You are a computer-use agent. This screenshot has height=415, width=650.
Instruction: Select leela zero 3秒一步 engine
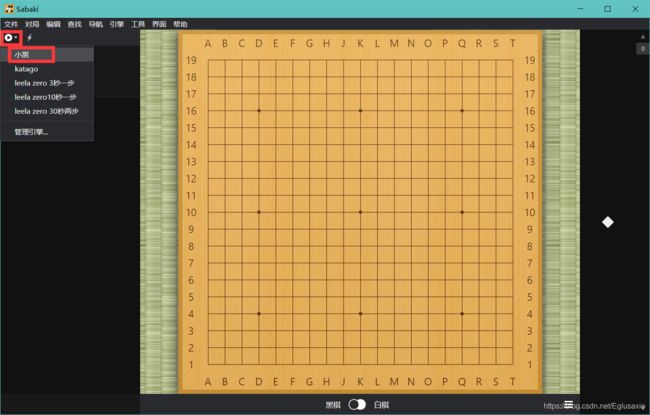pos(44,83)
